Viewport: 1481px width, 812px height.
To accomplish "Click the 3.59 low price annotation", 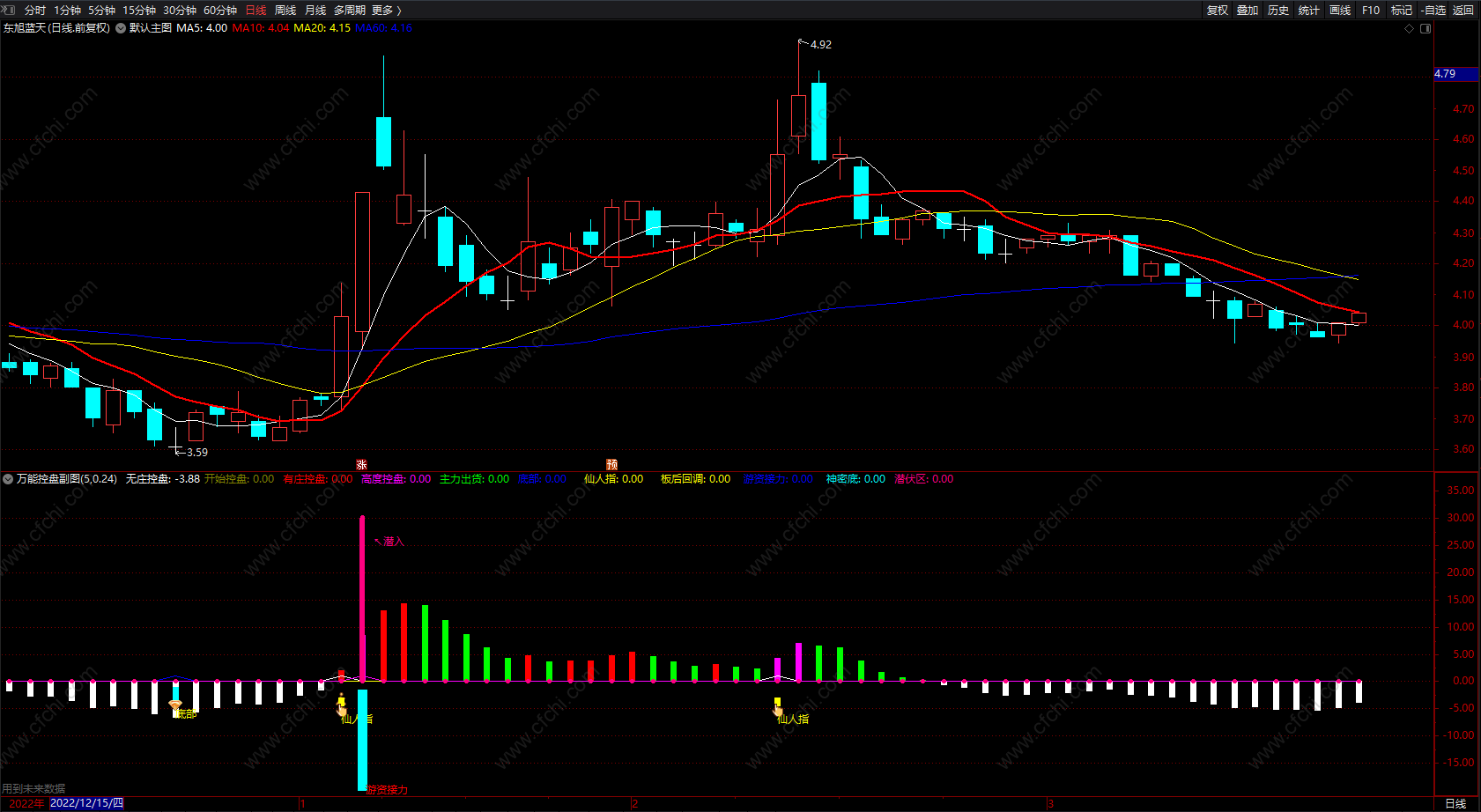I will coord(197,452).
